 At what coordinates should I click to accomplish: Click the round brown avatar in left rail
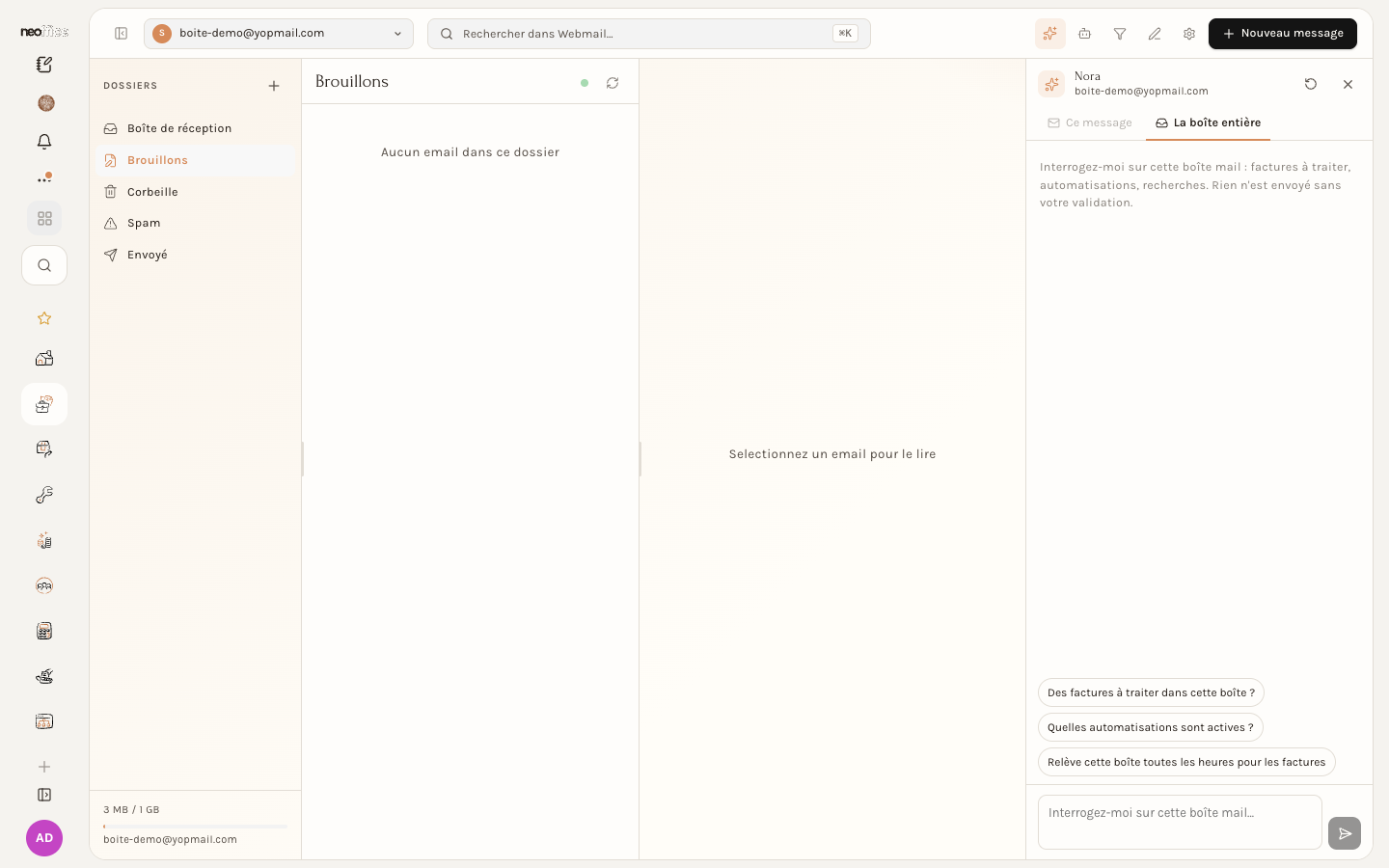point(45,103)
